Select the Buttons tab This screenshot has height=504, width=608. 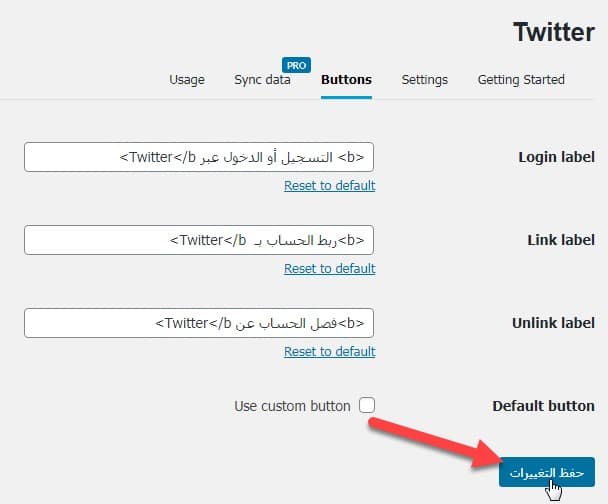pyautogui.click(x=346, y=80)
